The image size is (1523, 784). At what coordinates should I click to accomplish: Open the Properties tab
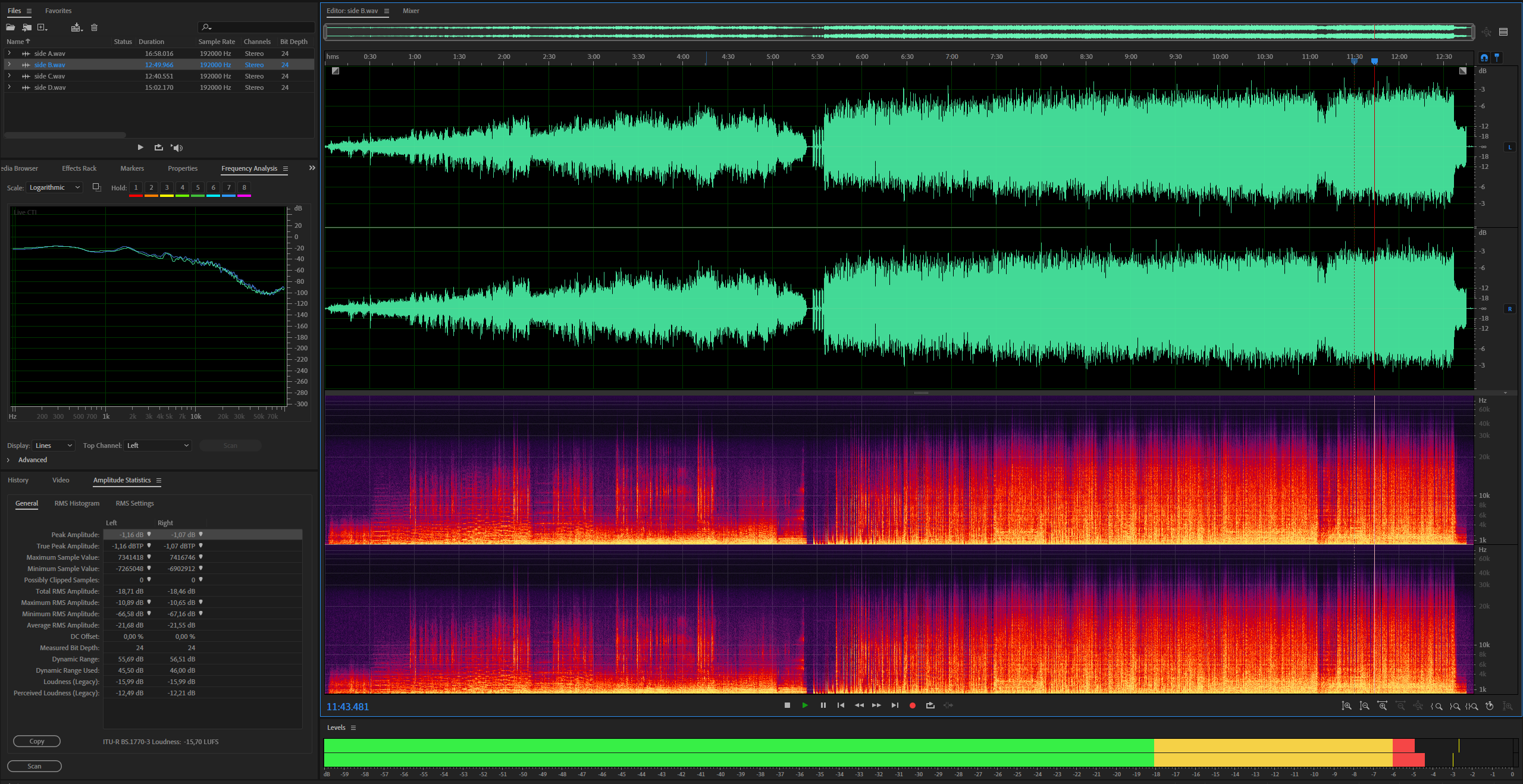tap(183, 168)
